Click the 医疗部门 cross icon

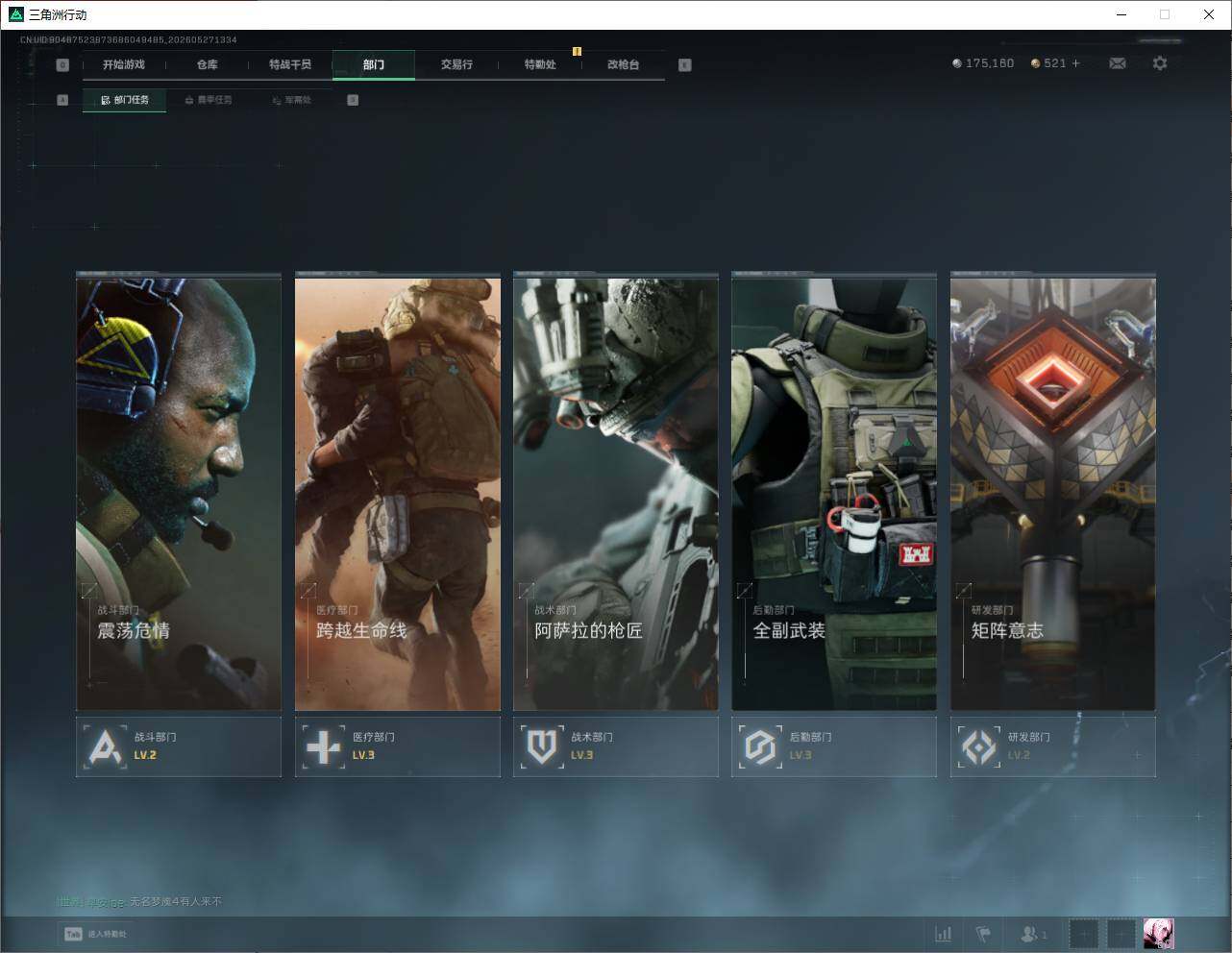(x=323, y=746)
